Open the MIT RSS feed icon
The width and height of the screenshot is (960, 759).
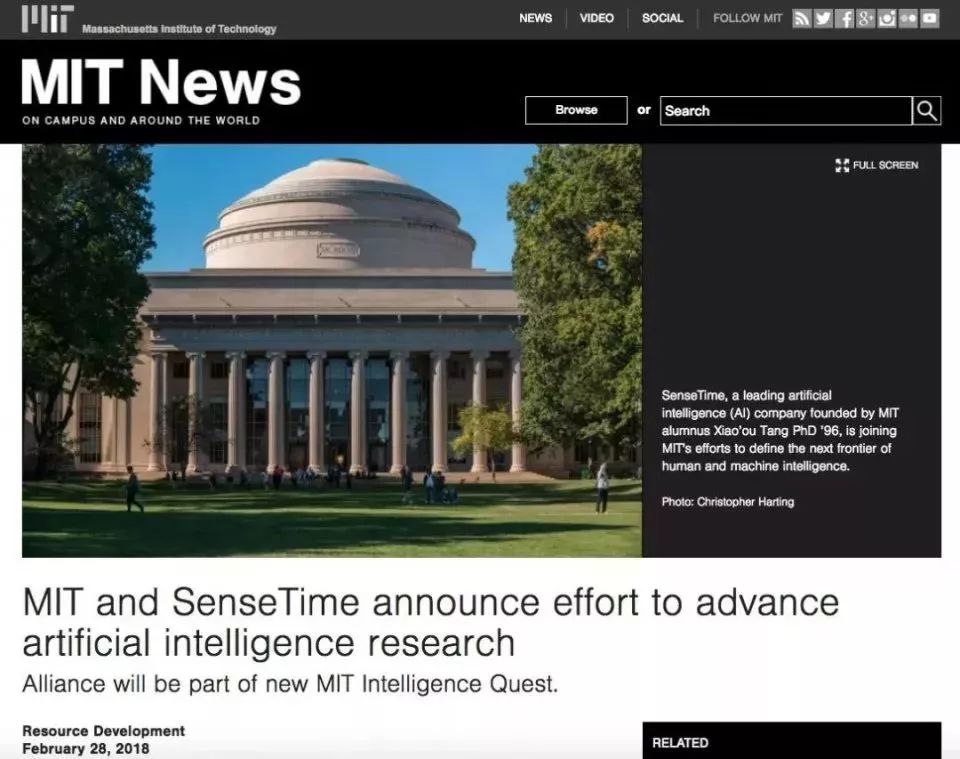[801, 18]
